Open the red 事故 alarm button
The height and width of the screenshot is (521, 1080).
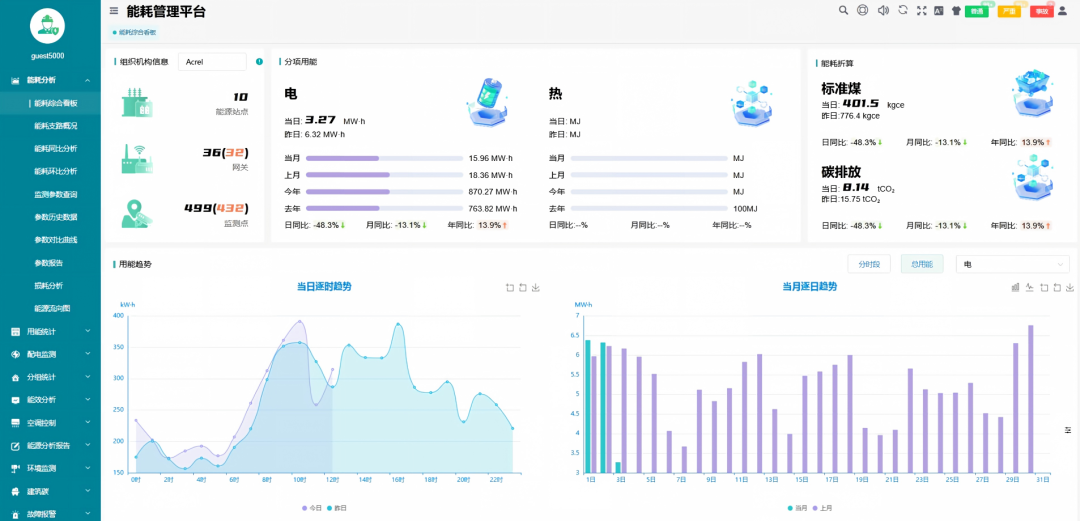pos(1041,12)
